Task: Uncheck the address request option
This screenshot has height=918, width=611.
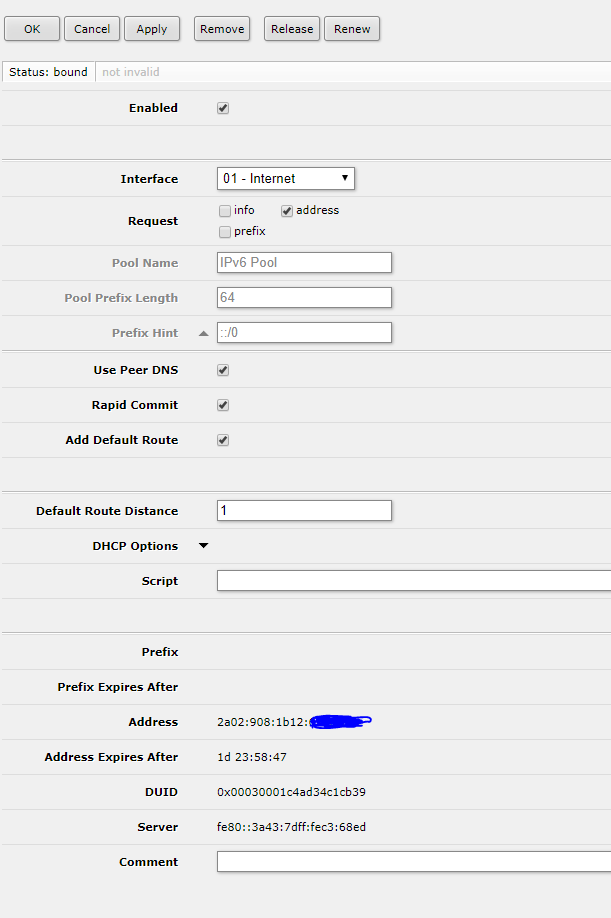Action: coord(287,211)
